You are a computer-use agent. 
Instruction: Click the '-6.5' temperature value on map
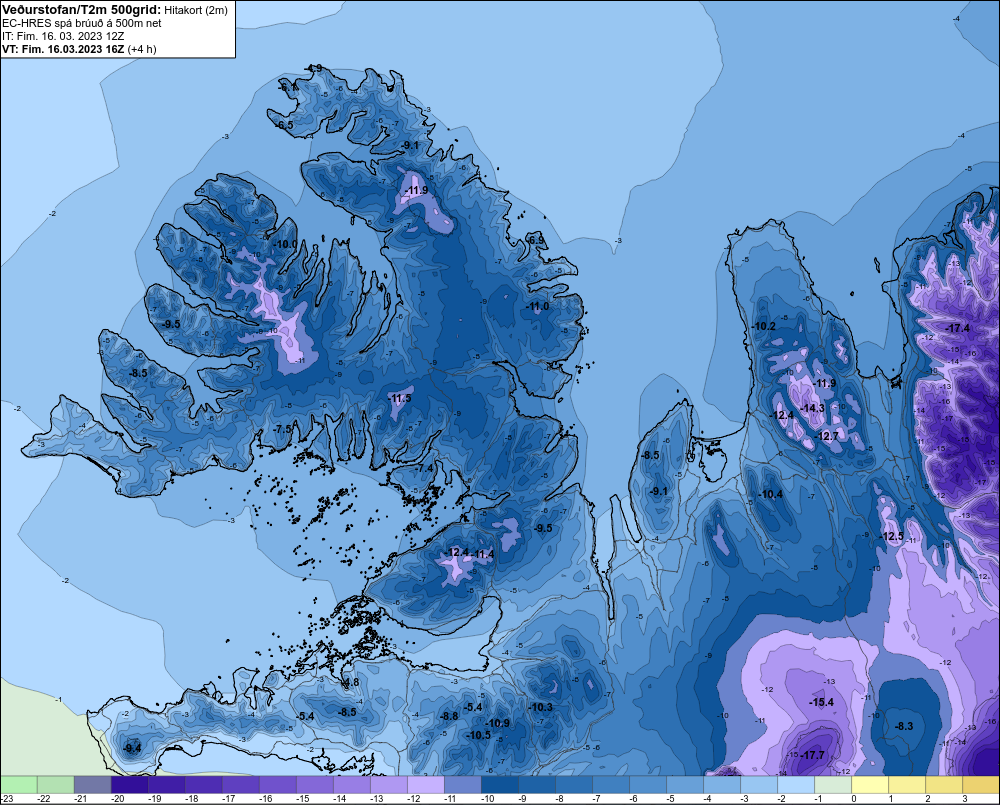click(x=284, y=126)
